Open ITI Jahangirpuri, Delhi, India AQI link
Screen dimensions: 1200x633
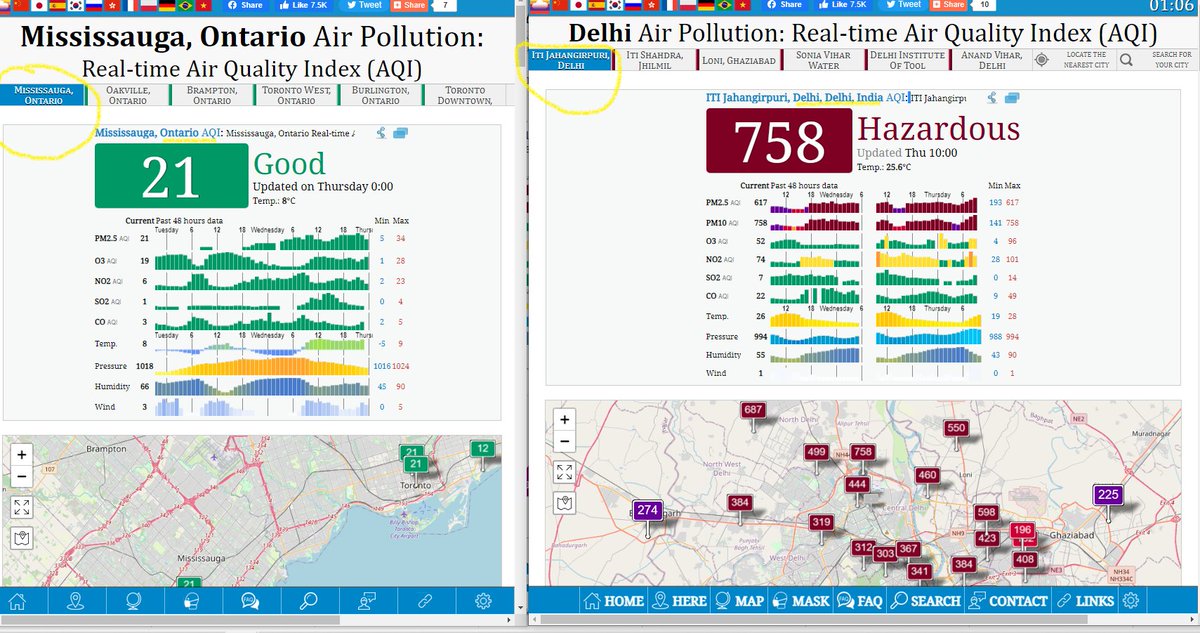807,98
